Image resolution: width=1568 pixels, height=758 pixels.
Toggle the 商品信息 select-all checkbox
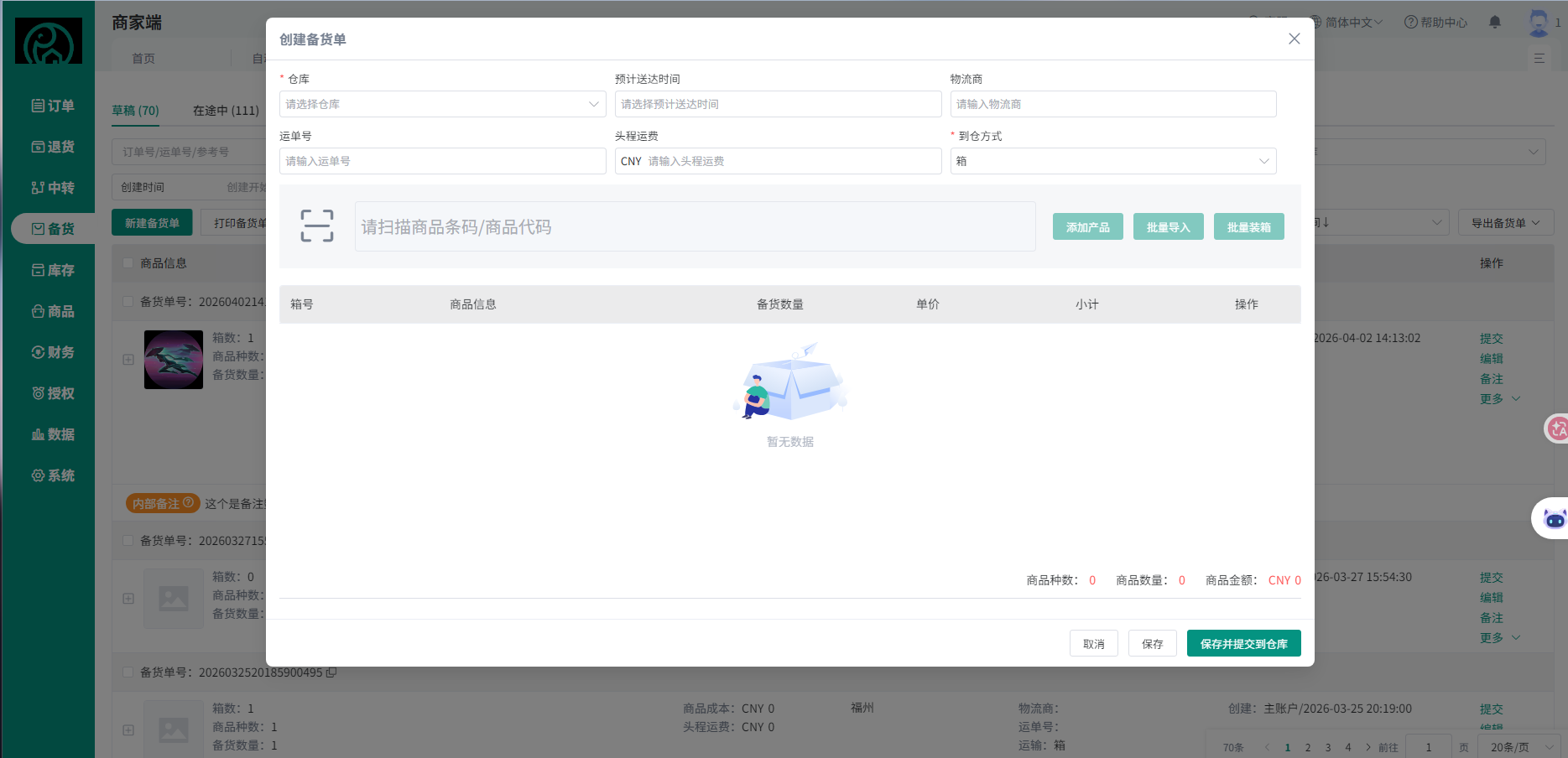pos(128,263)
